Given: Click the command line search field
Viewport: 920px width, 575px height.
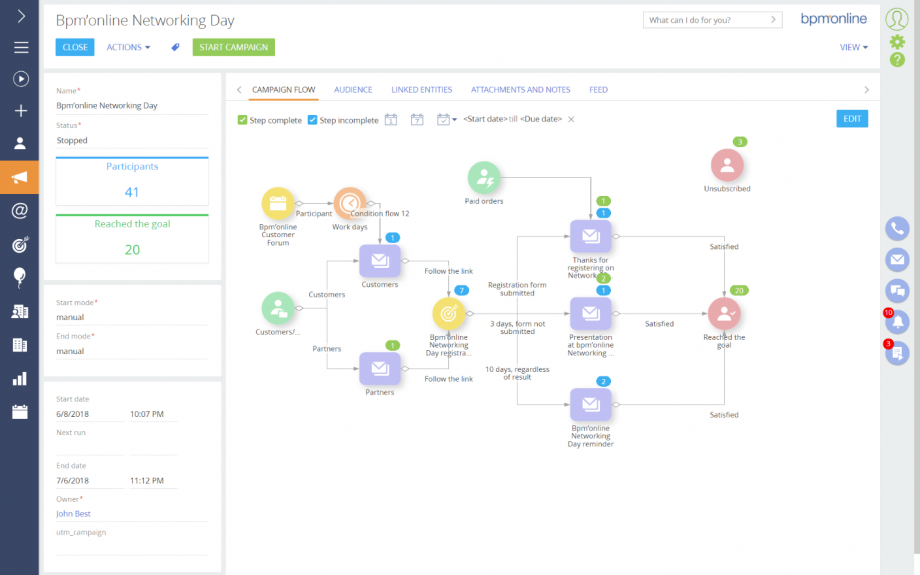Looking at the screenshot, I should pos(707,20).
